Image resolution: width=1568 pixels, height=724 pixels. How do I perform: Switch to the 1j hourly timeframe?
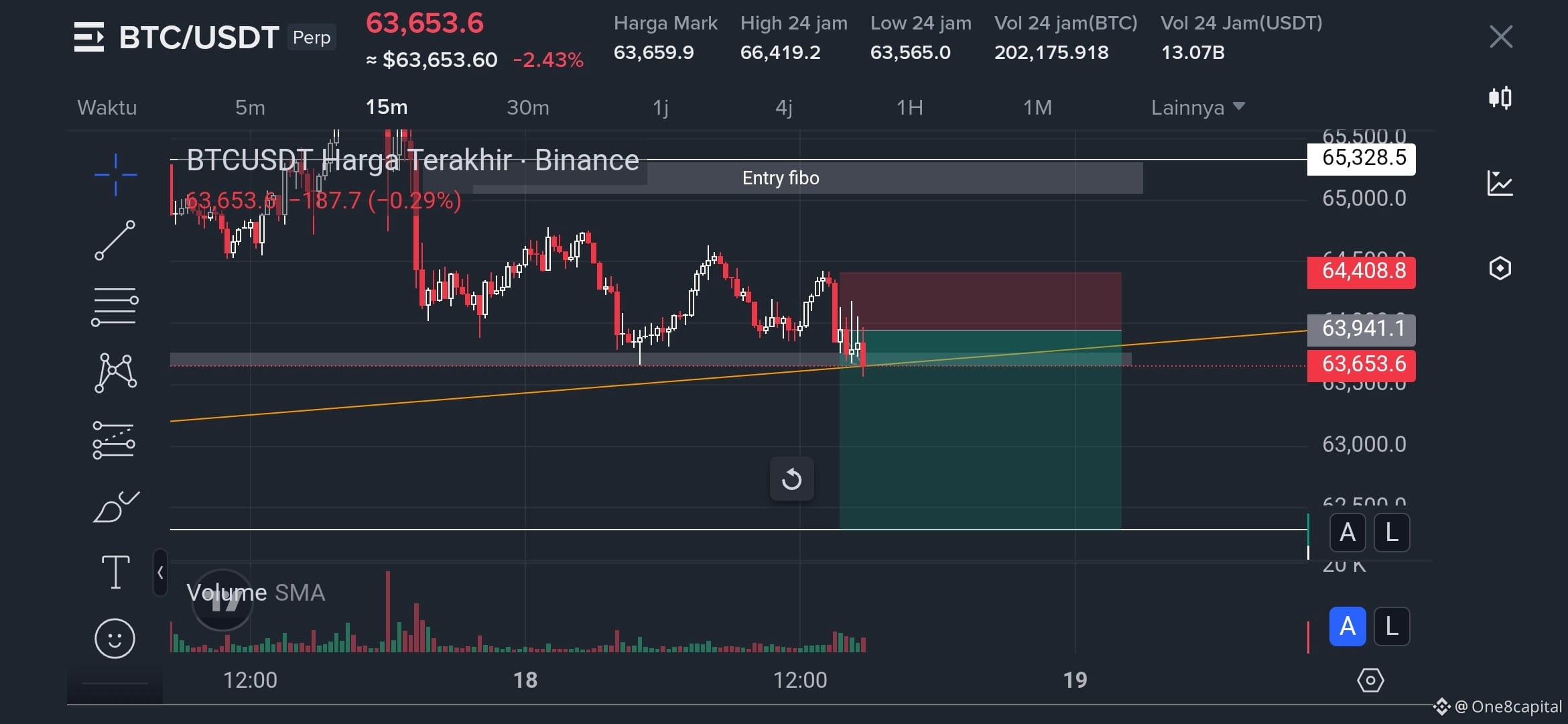[661, 107]
